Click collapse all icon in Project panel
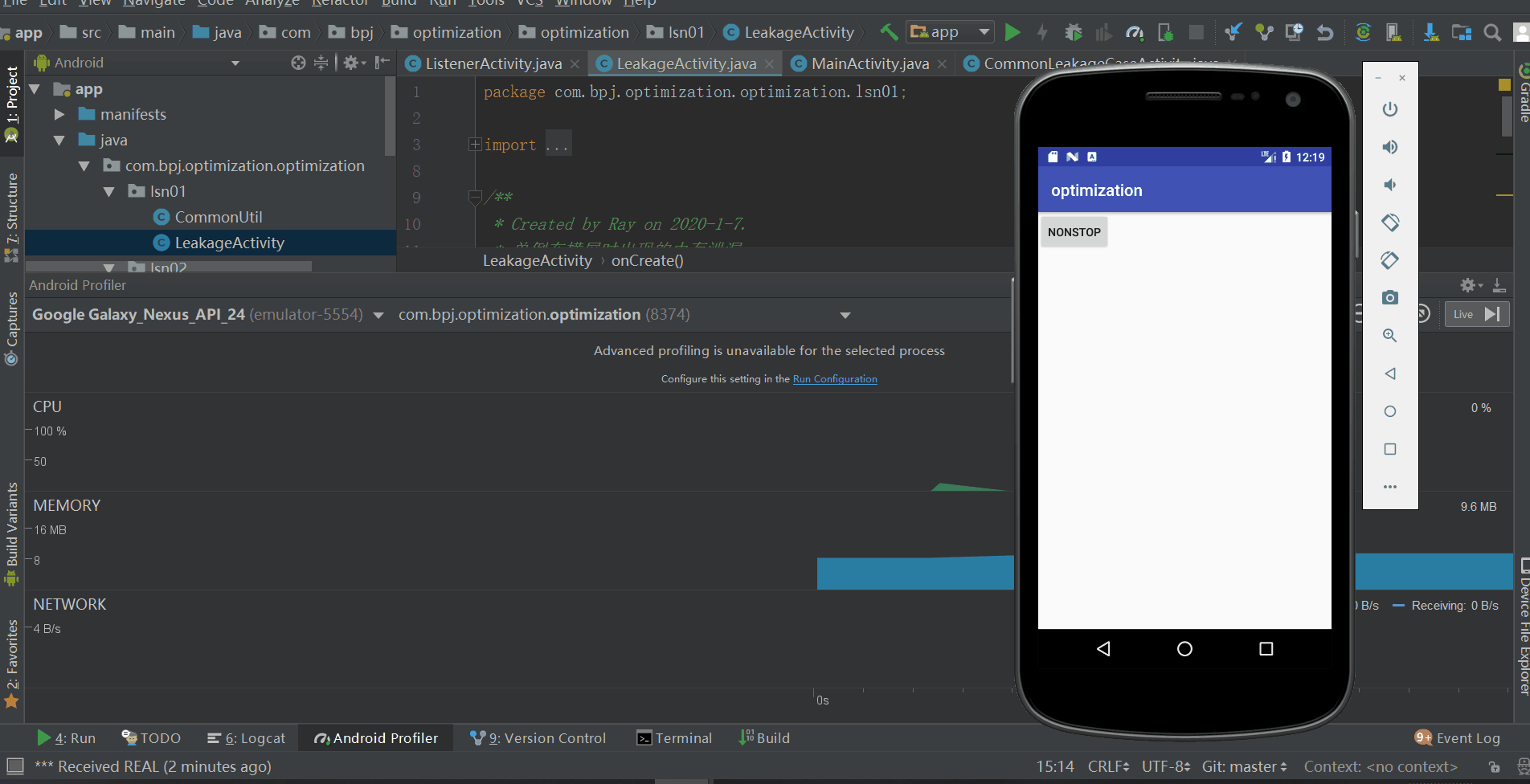The height and width of the screenshot is (784, 1530). coord(321,63)
